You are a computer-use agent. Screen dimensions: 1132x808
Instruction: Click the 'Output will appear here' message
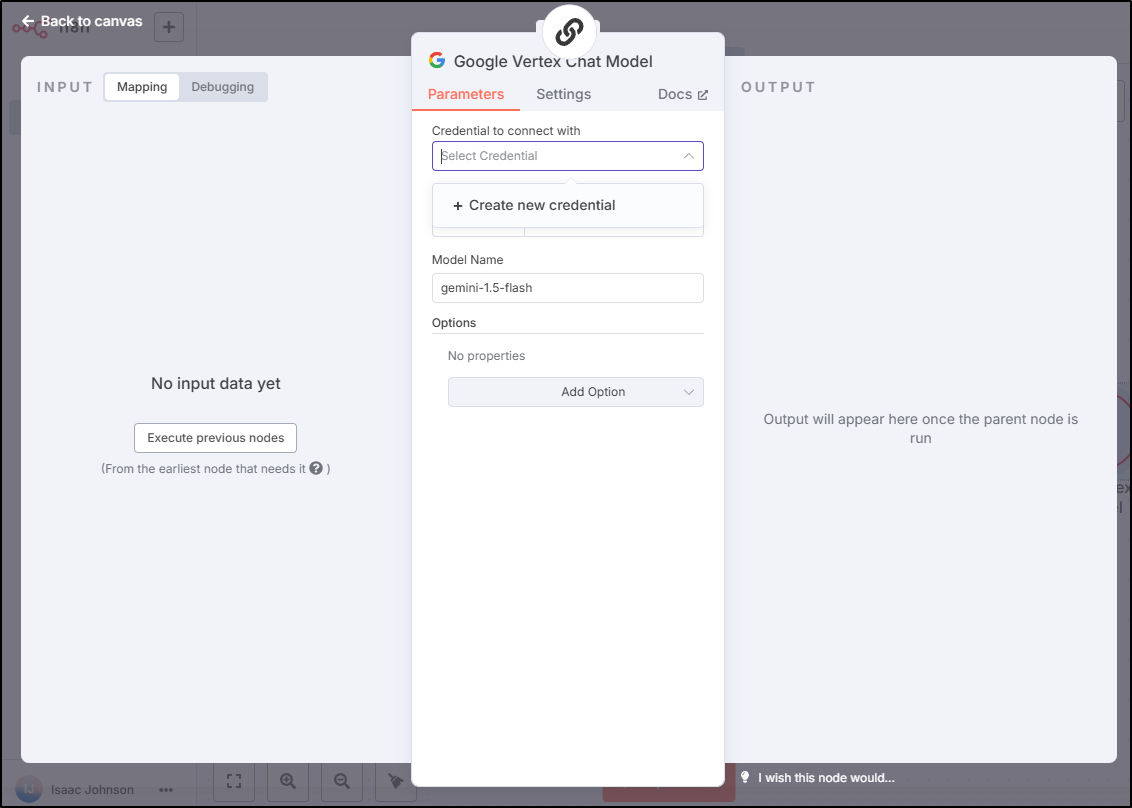[920, 429]
